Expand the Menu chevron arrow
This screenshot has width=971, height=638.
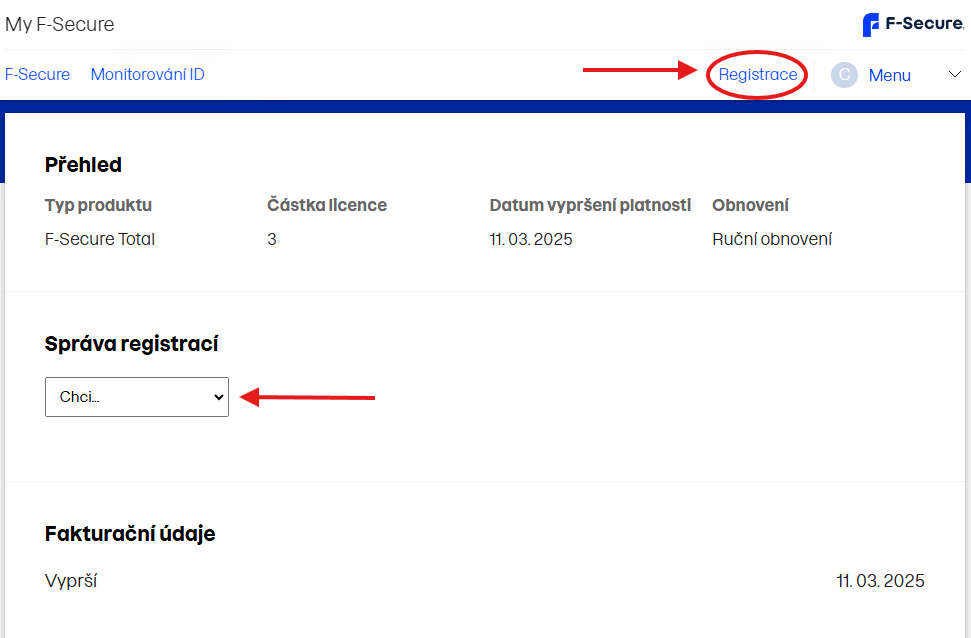tap(954, 74)
